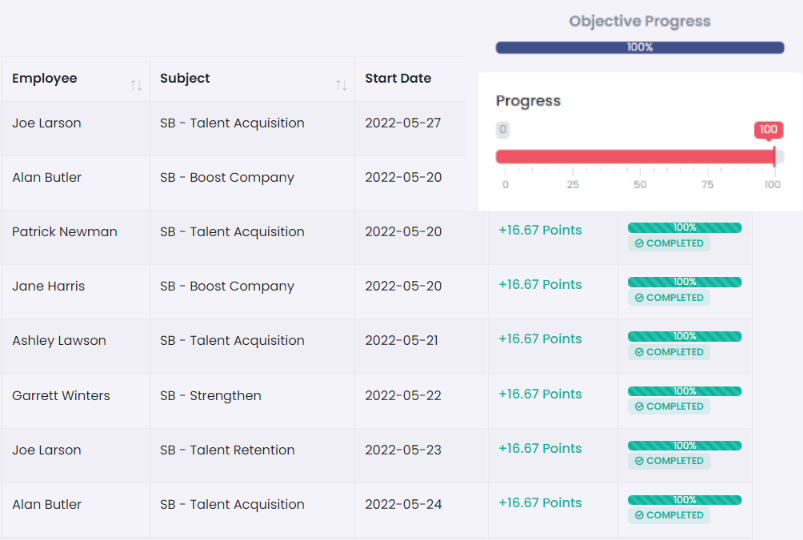Click the check icon in Garrett Winters' Completed badge
Viewport: 803px width, 540px height.
[639, 407]
